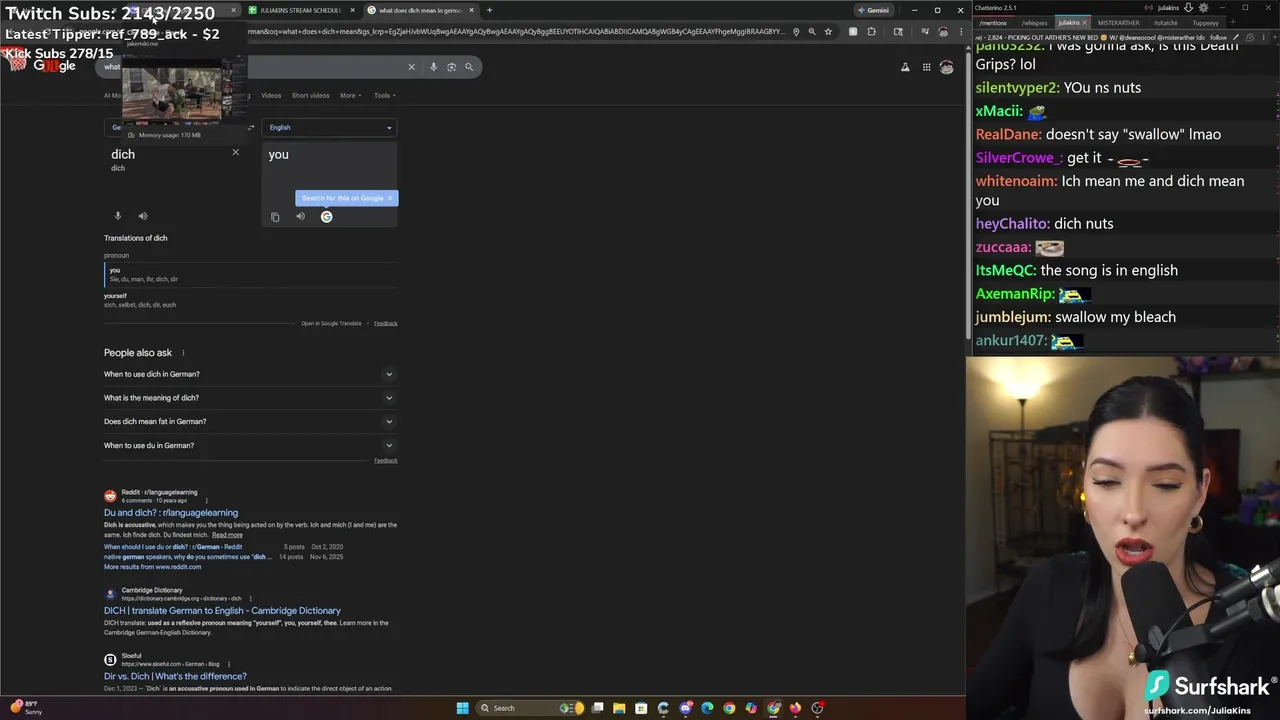The height and width of the screenshot is (720, 1280).
Task: Click Feedback under translation box
Action: 385,323
